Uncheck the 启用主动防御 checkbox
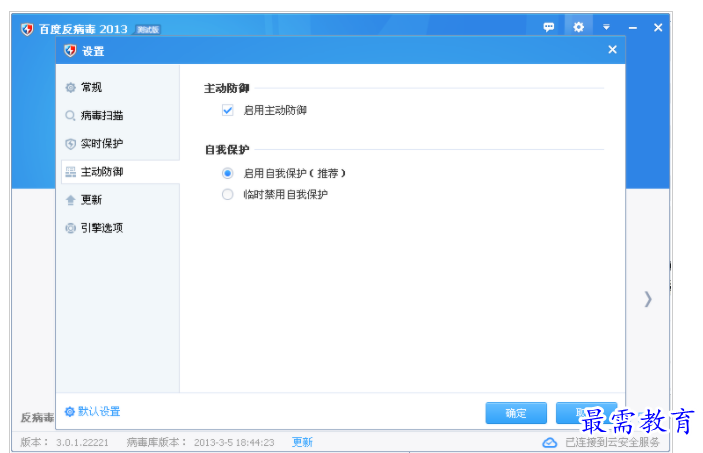The image size is (703, 453). pos(228,110)
